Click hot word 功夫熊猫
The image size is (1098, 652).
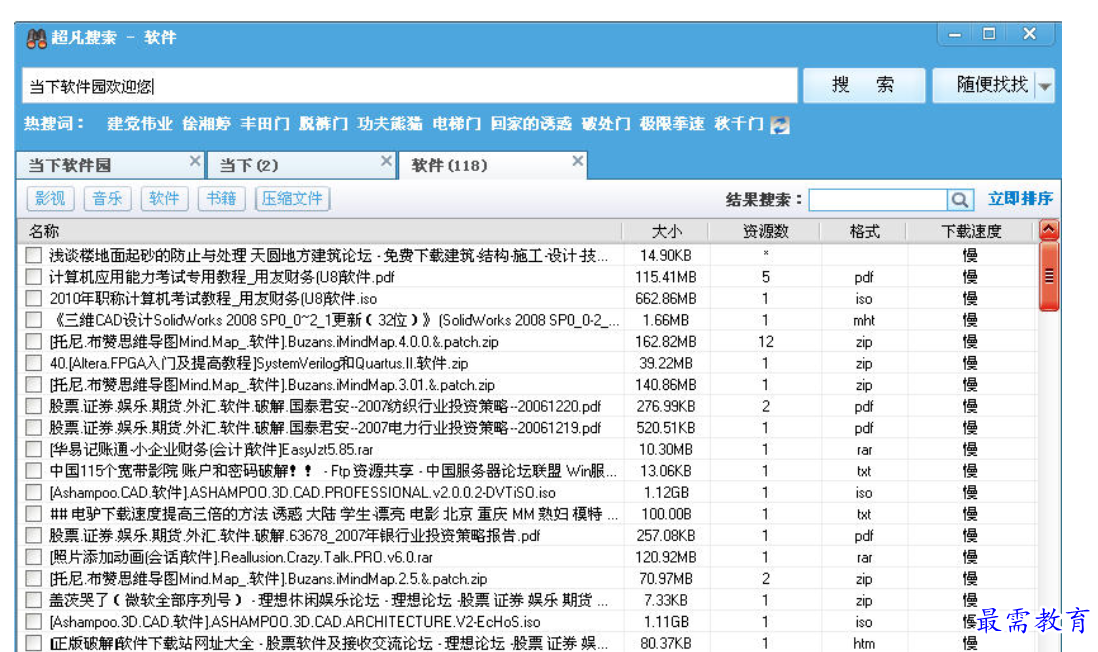[x=389, y=125]
